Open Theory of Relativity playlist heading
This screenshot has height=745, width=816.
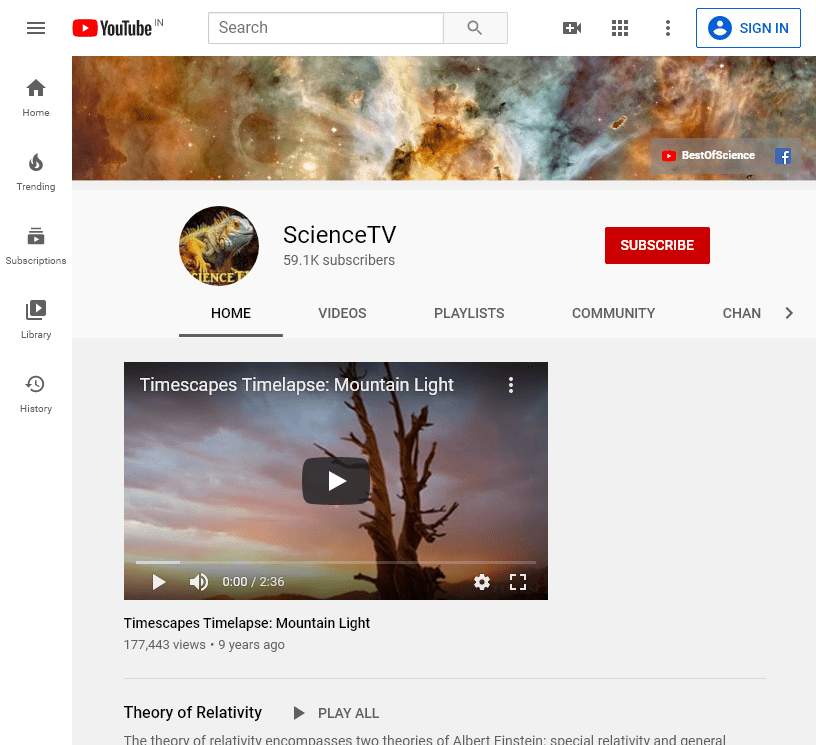tap(193, 713)
